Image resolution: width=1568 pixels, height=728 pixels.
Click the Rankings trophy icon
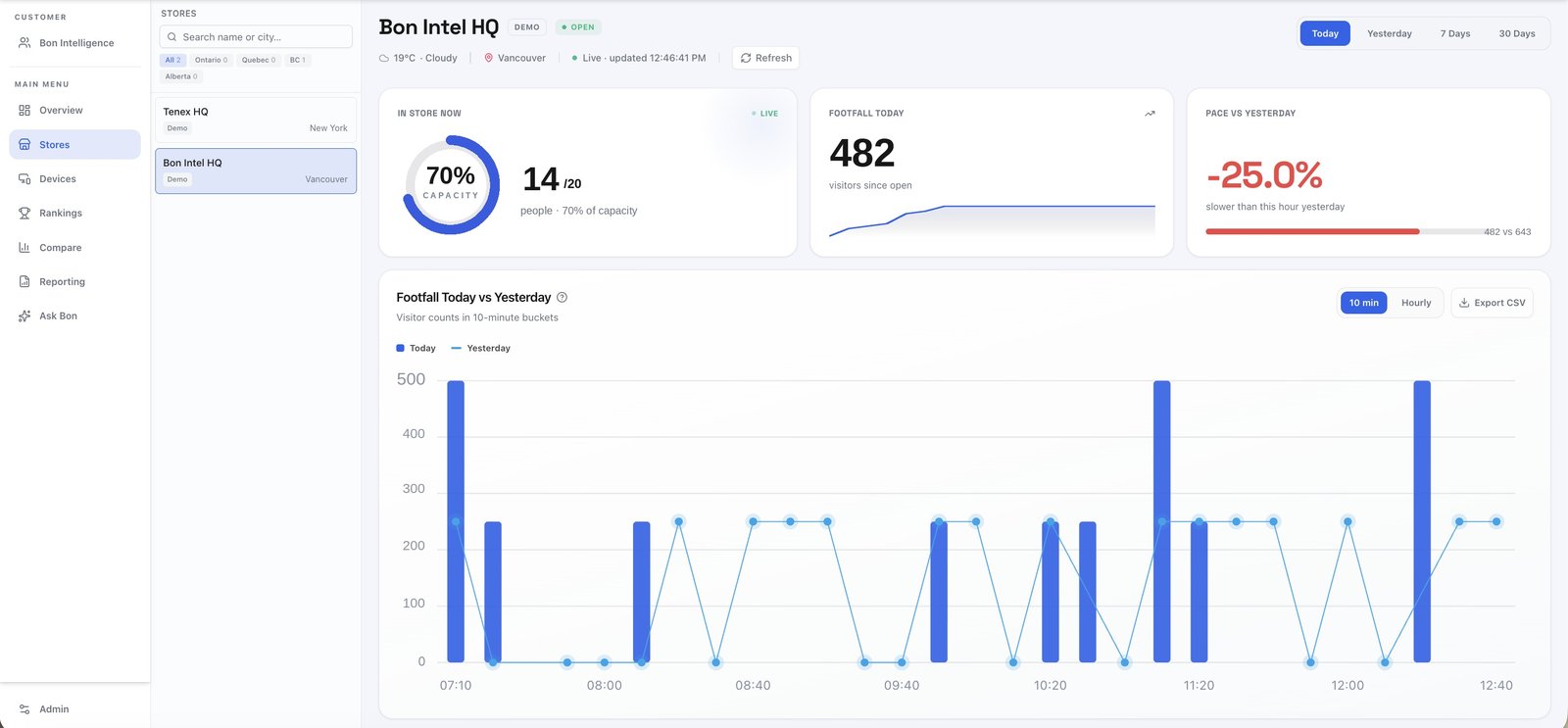[x=24, y=214]
